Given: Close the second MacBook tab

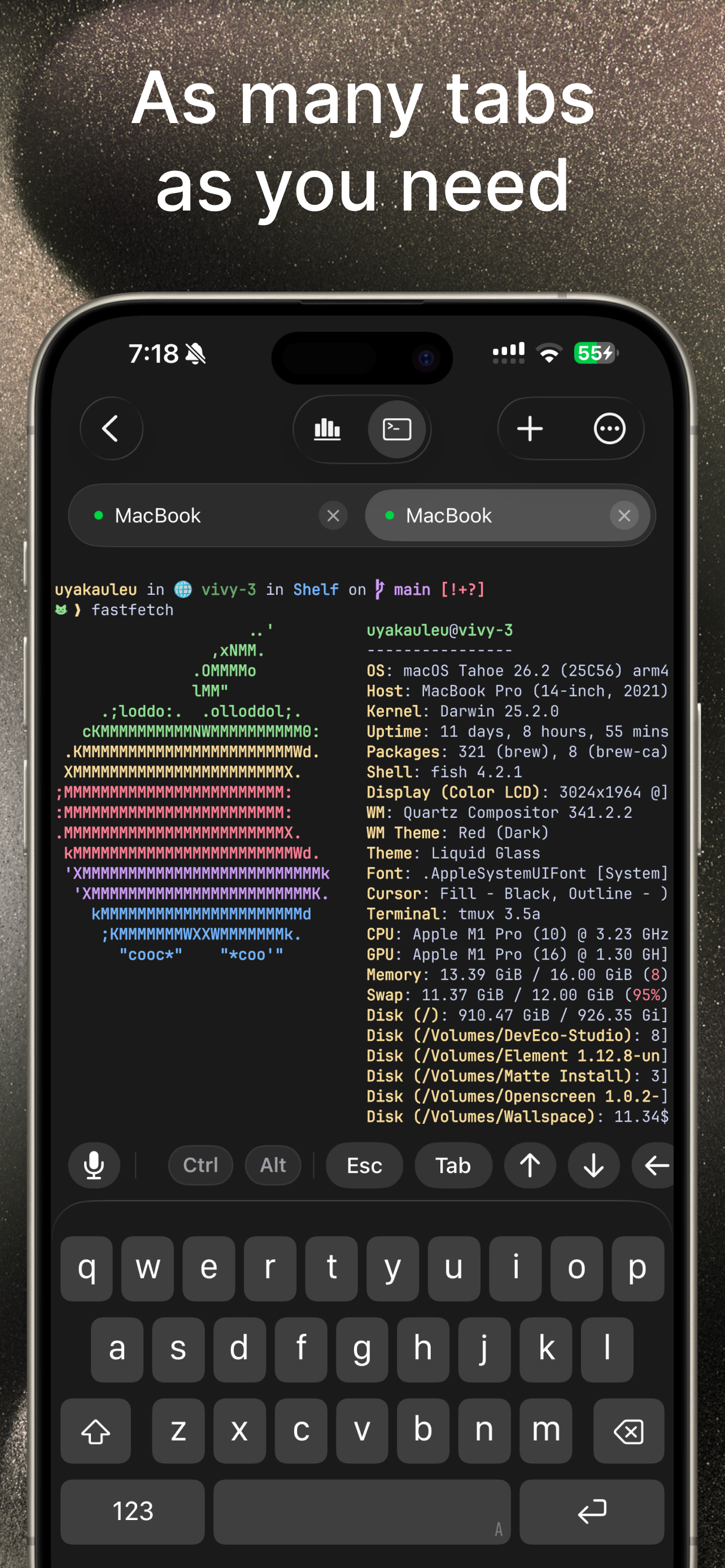Looking at the screenshot, I should (624, 515).
